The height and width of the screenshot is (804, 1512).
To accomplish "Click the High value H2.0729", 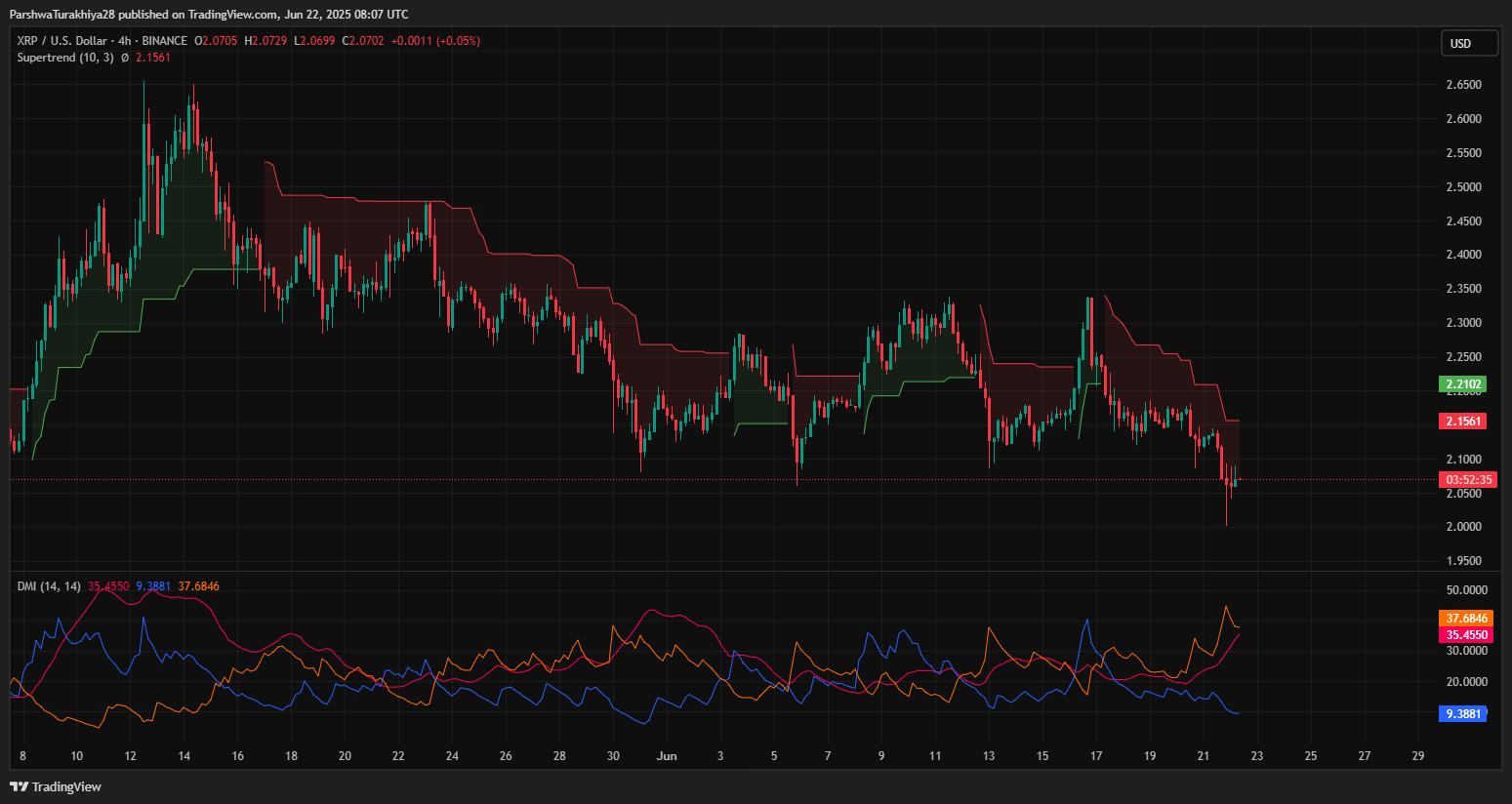I will tap(266, 41).
